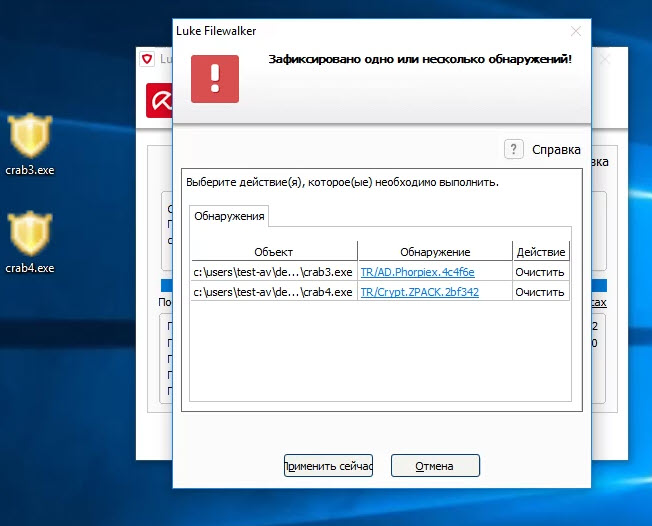
Task: Close the Luke Filewalker detection dialog
Action: pyautogui.click(x=575, y=31)
